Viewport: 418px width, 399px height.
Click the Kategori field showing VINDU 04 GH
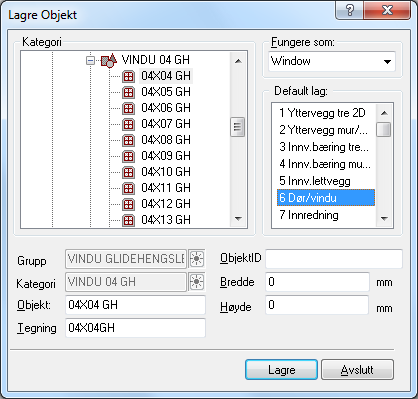[x=126, y=282]
